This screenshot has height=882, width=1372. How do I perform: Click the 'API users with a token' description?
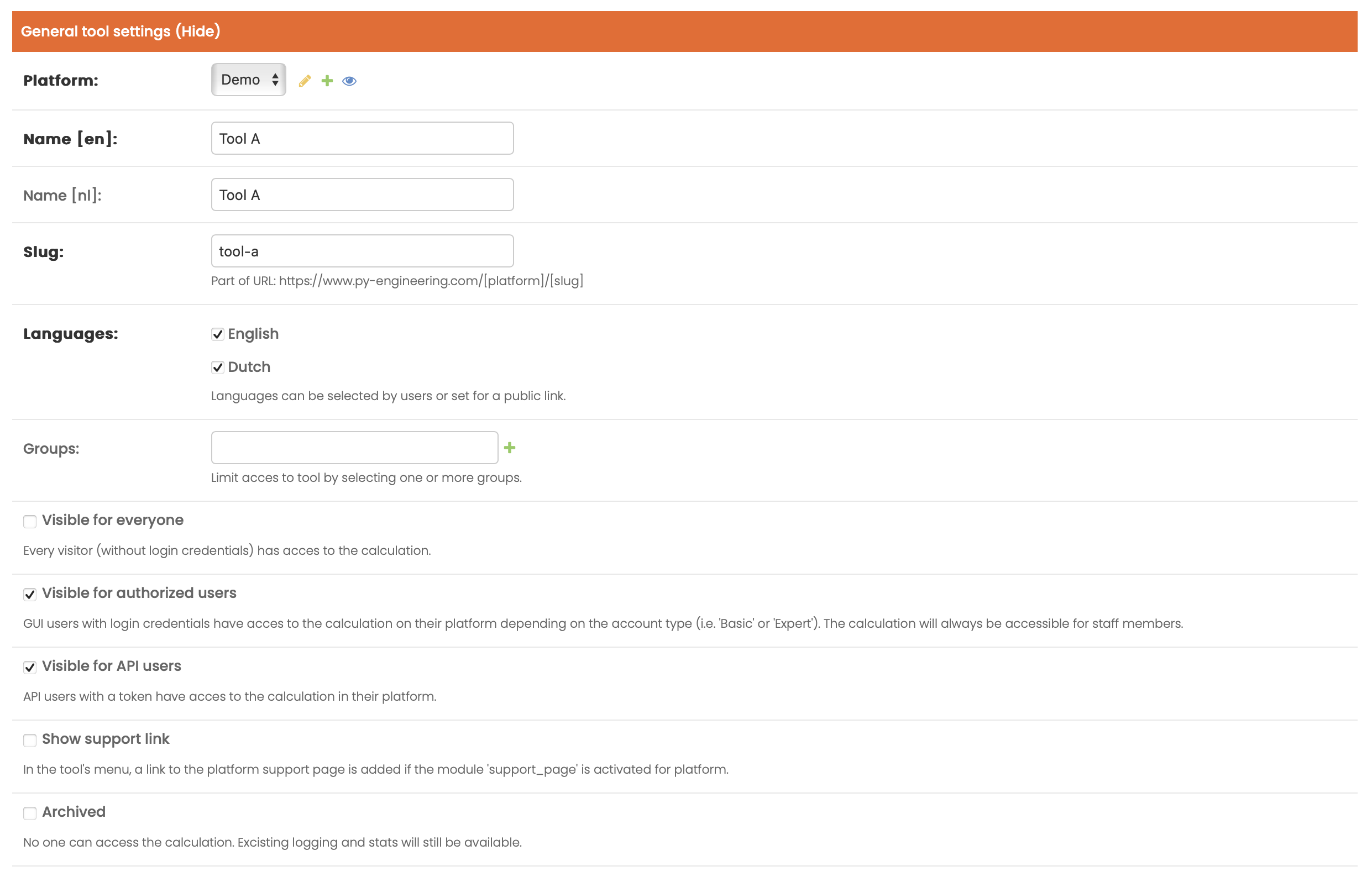pos(230,696)
